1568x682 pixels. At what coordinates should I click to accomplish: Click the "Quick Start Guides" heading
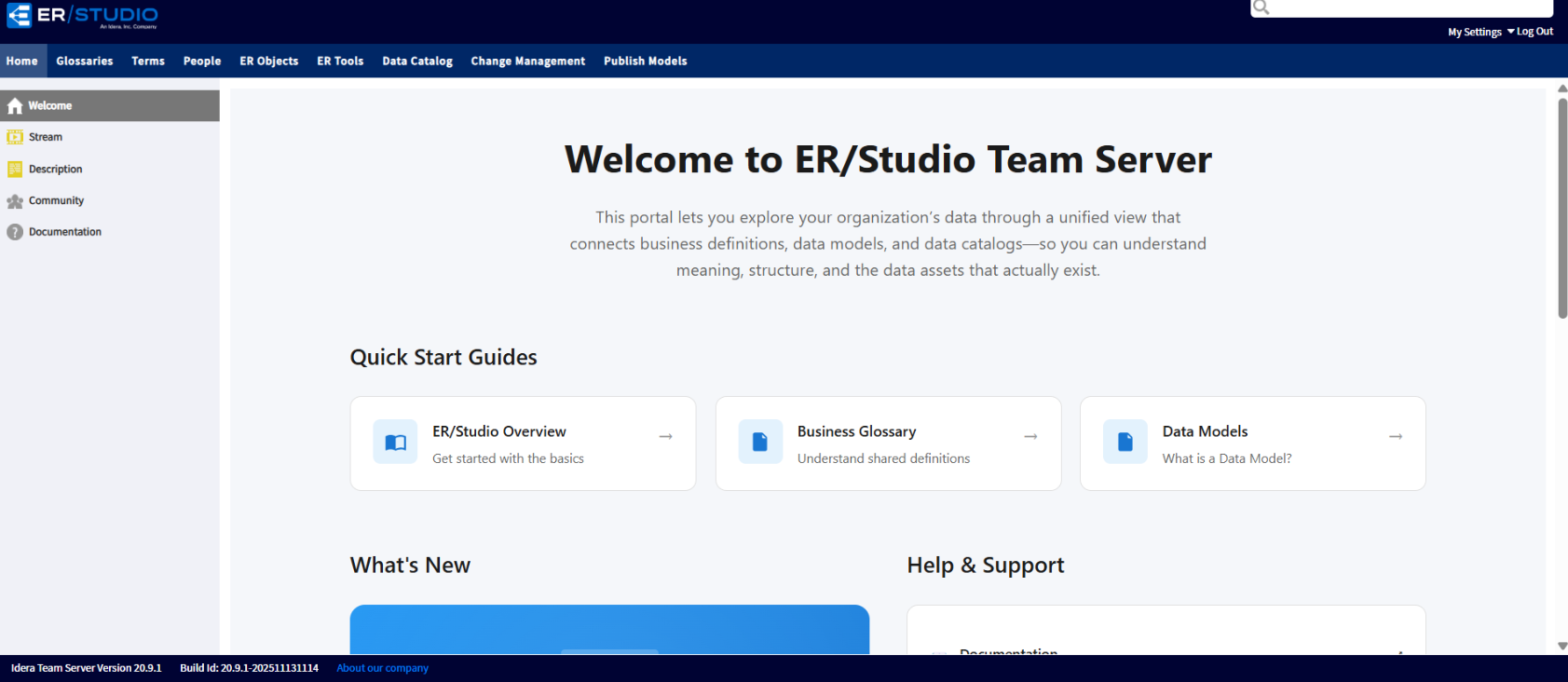(x=443, y=358)
